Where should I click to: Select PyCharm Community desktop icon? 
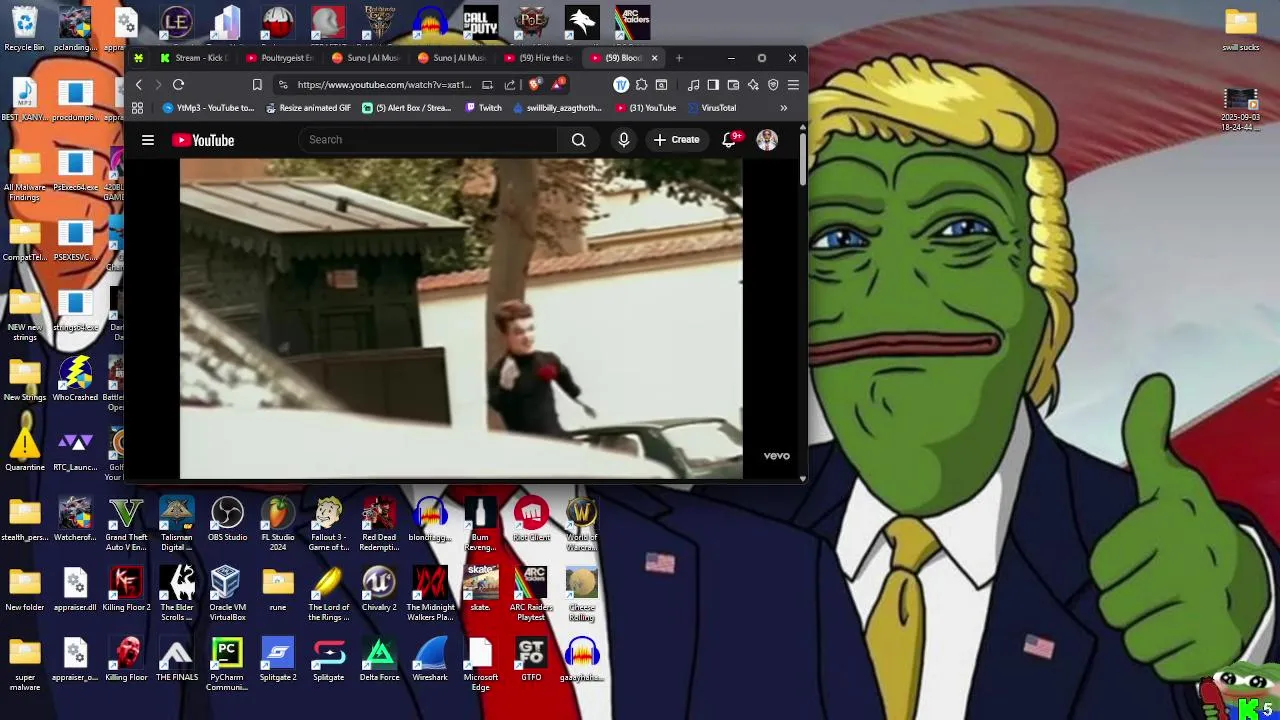point(227,662)
